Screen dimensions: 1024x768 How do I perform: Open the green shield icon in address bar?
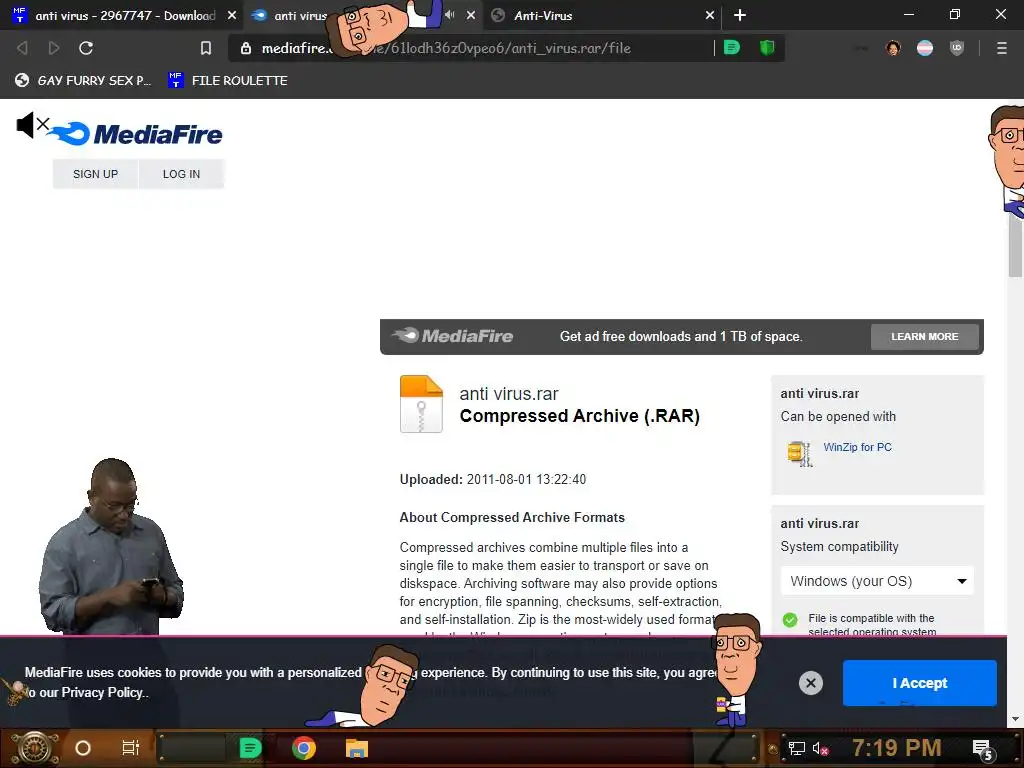(x=767, y=47)
